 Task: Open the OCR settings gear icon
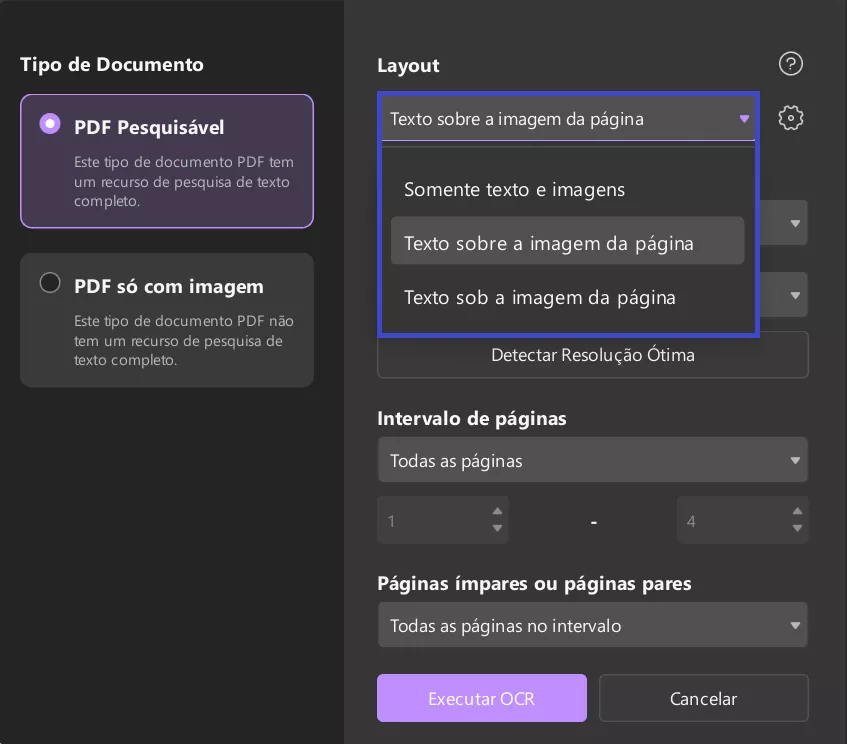(790, 117)
